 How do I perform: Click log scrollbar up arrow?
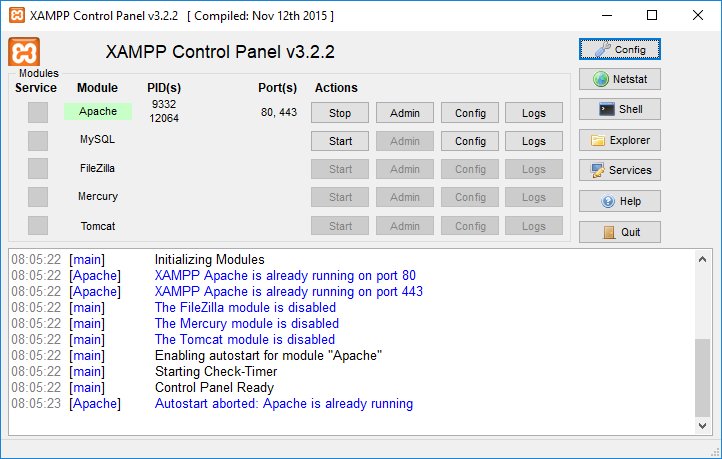point(702,259)
